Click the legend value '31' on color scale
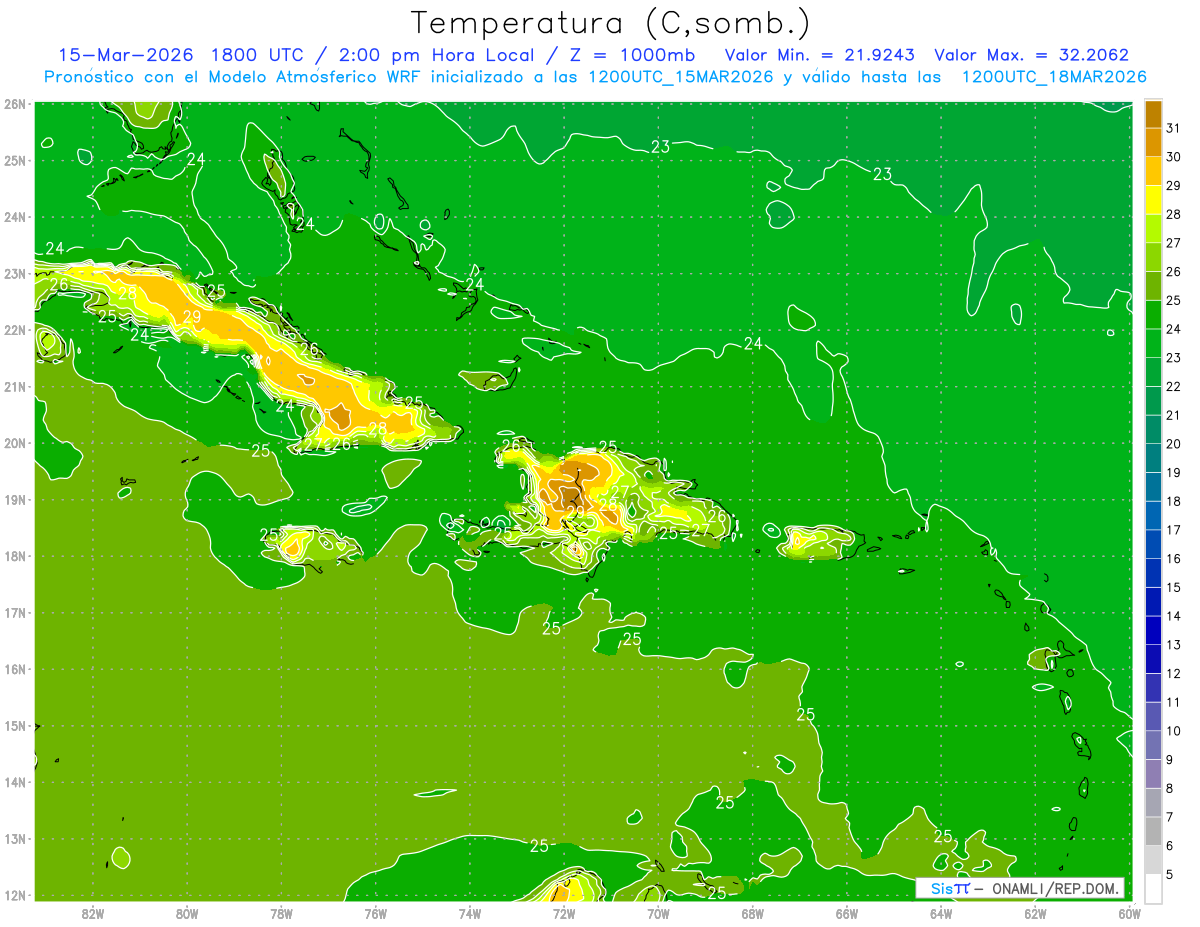The width and height of the screenshot is (1200, 927). [1174, 128]
